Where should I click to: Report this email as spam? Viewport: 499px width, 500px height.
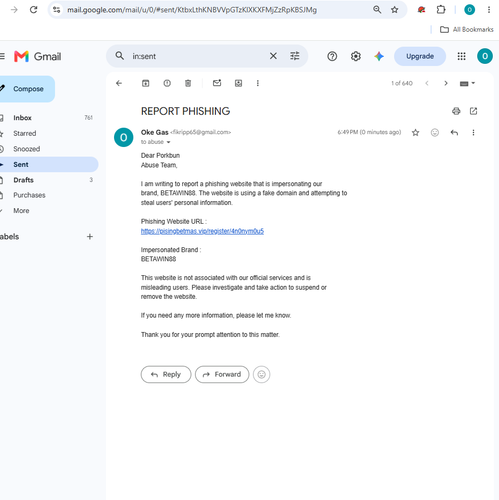click(x=167, y=83)
